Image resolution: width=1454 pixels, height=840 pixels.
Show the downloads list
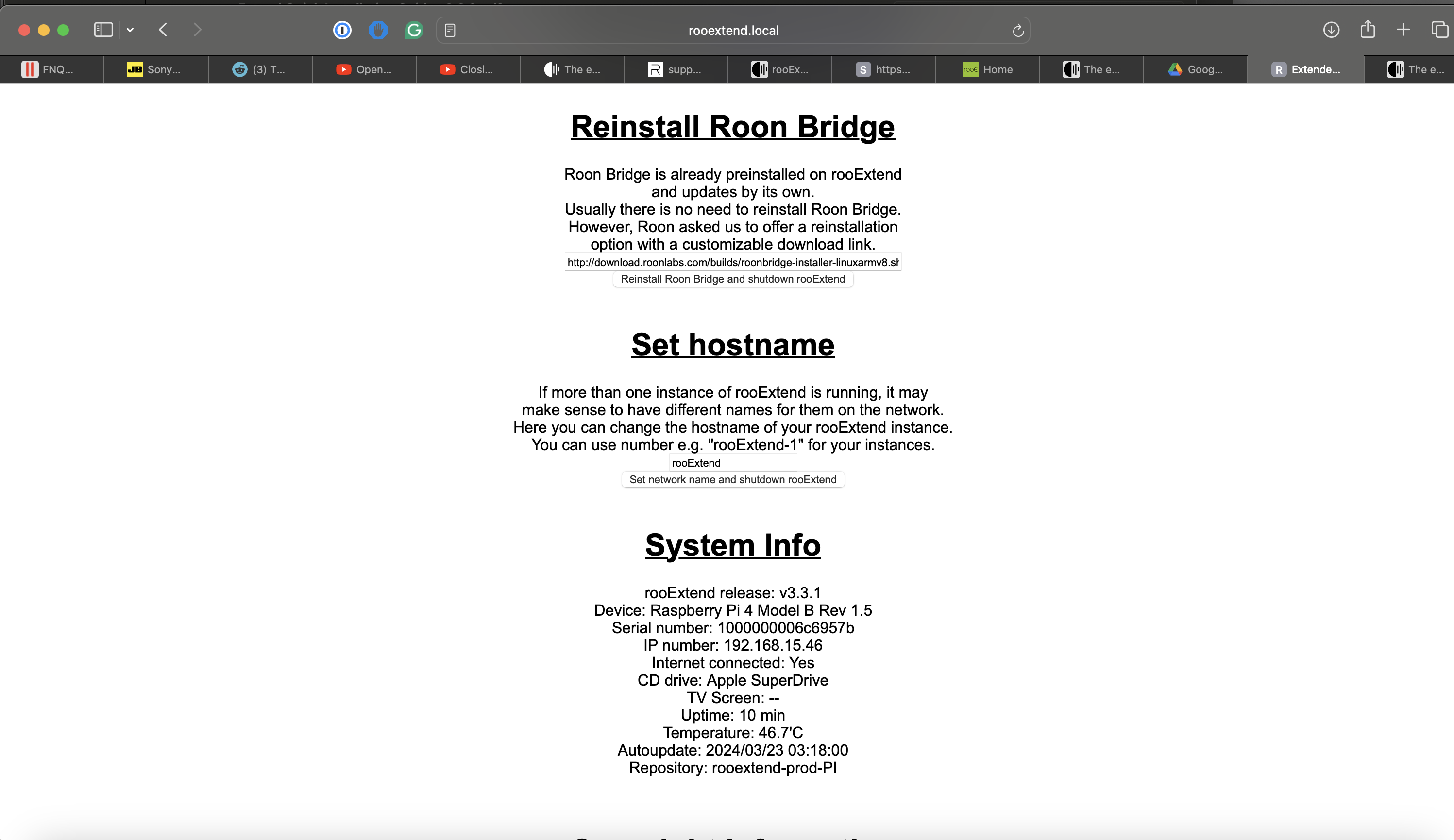1331,30
